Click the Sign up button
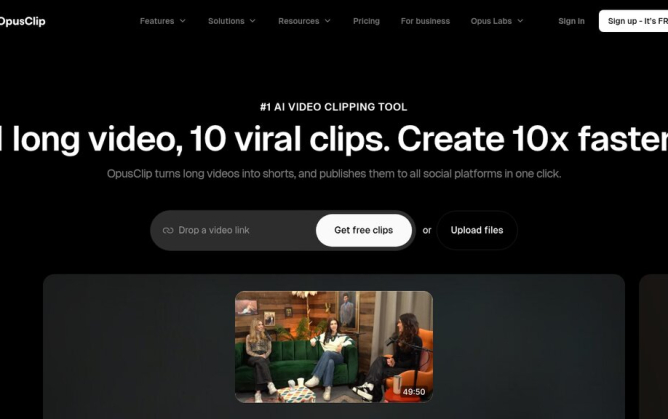 (633, 21)
